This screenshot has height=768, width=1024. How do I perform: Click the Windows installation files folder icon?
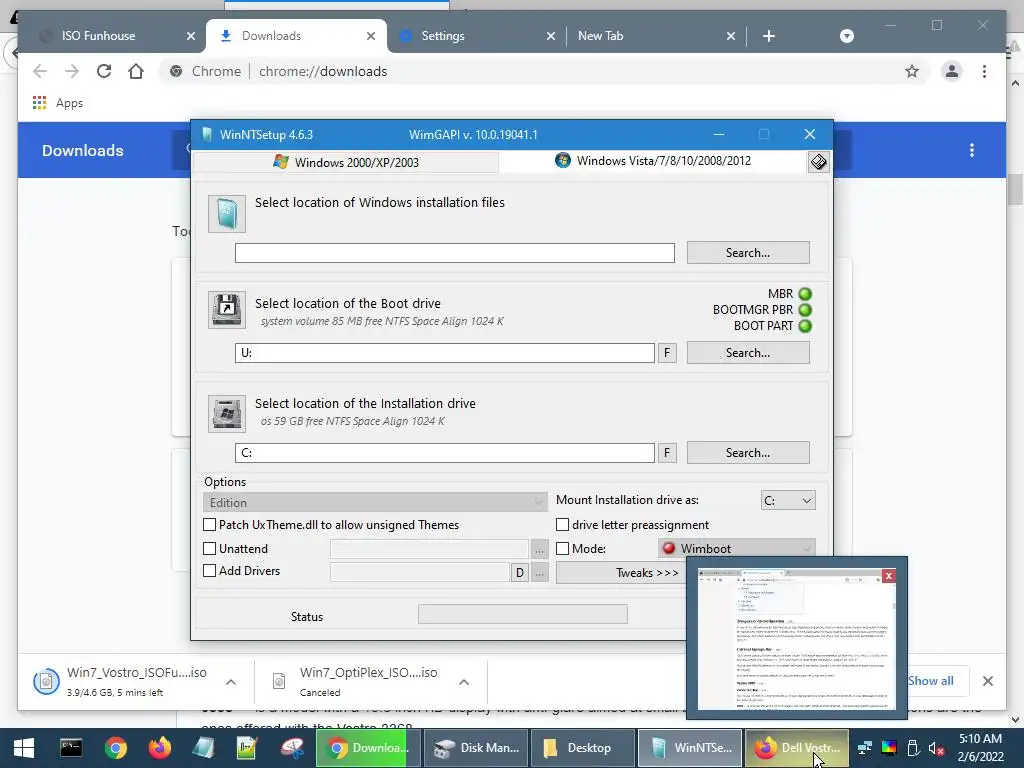coord(227,214)
